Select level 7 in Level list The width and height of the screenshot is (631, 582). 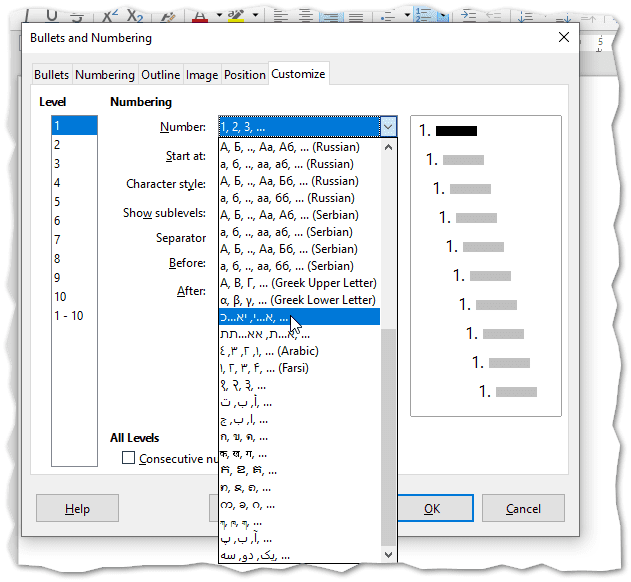tap(74, 240)
